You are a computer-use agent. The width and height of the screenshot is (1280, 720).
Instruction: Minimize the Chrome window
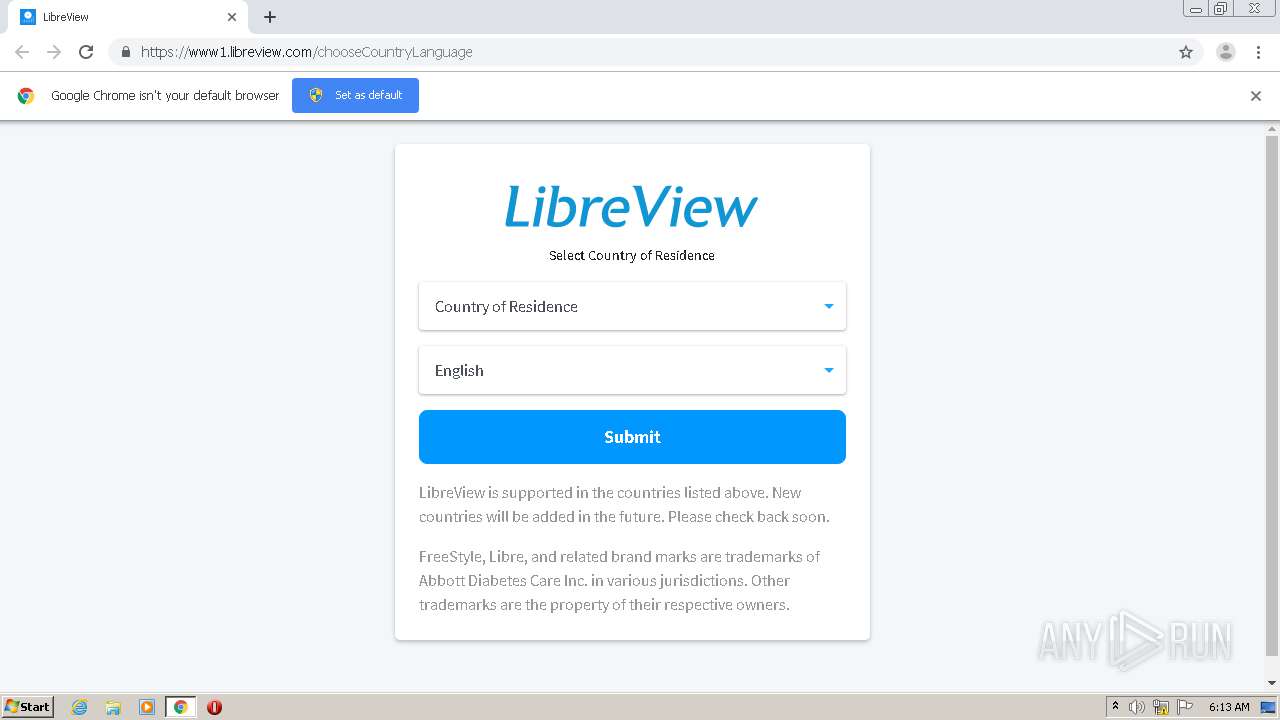(1195, 8)
